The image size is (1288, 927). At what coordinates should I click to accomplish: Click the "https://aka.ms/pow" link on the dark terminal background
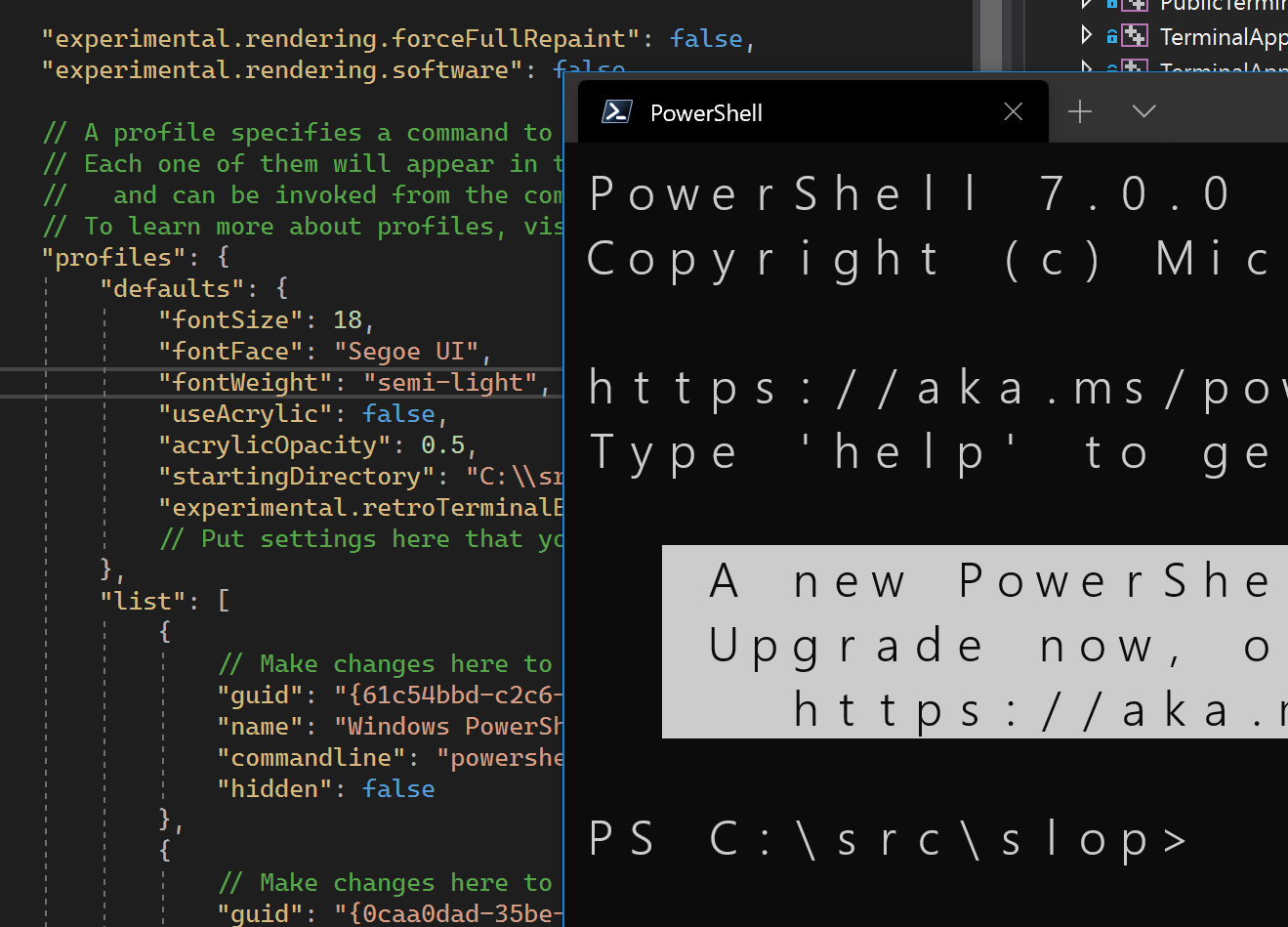(x=937, y=389)
